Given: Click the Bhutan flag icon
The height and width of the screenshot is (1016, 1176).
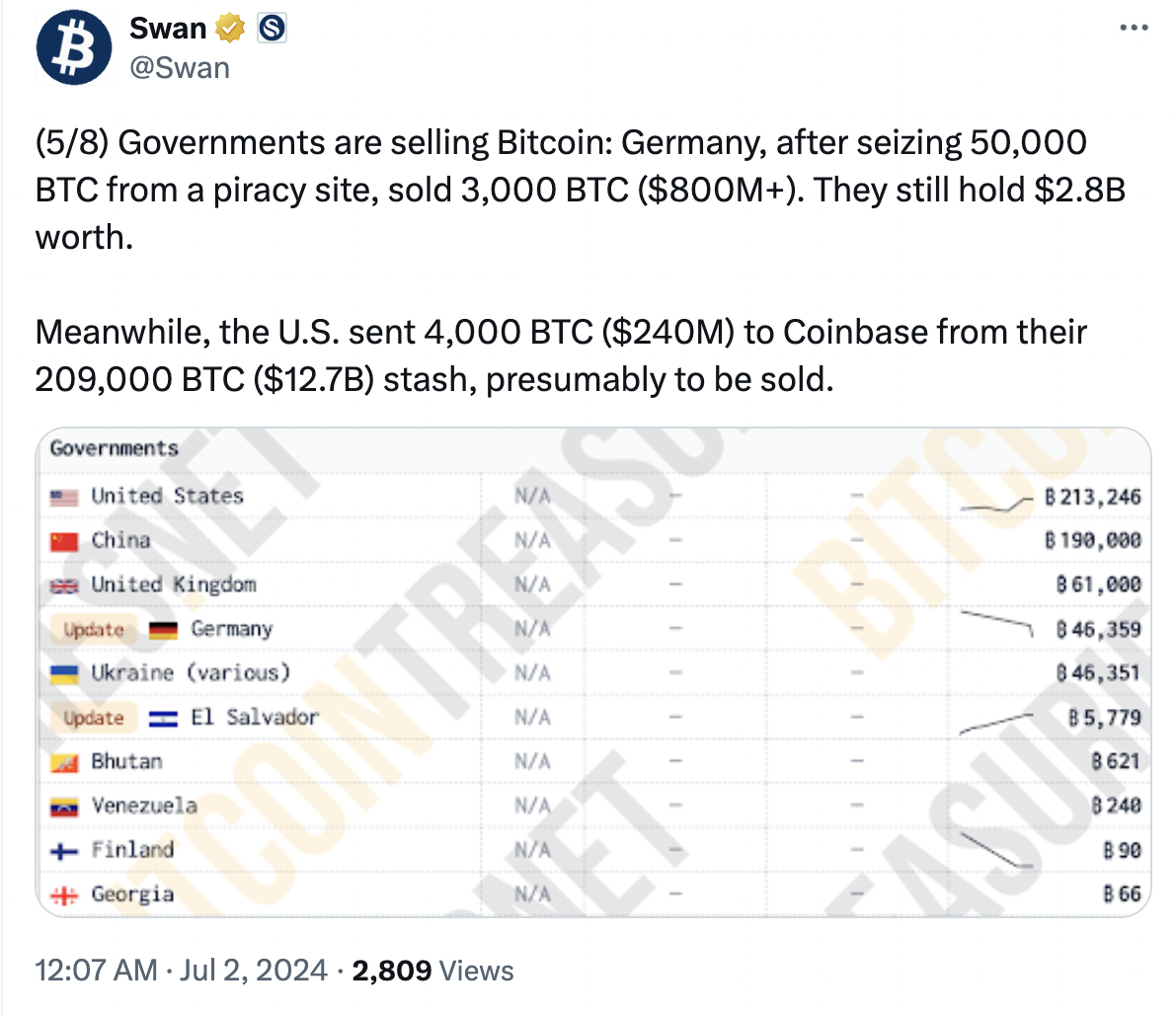Looking at the screenshot, I should 64,763.
